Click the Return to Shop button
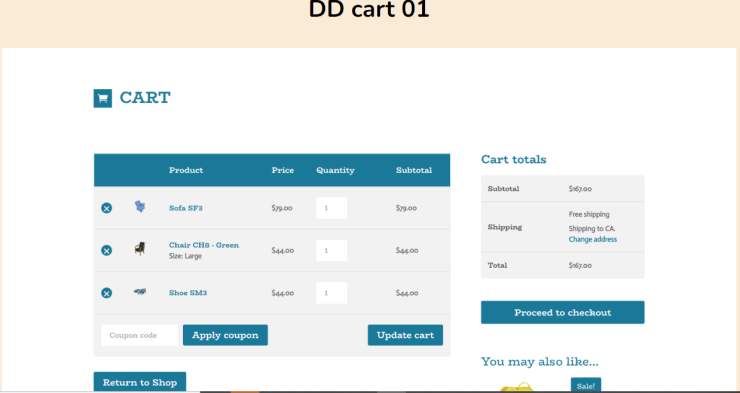 pos(140,382)
